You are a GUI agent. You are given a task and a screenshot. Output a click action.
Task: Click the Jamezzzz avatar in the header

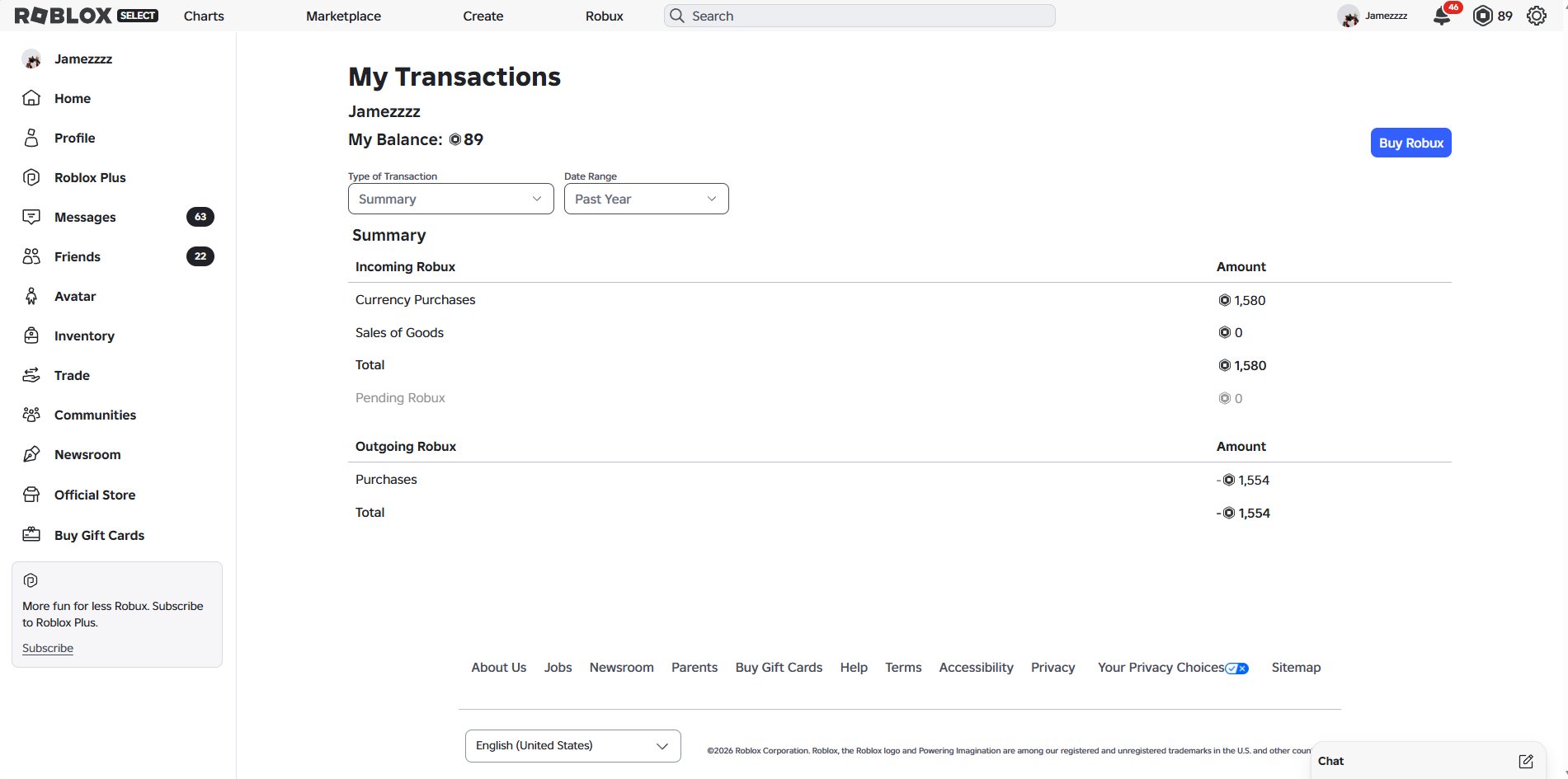(1349, 16)
